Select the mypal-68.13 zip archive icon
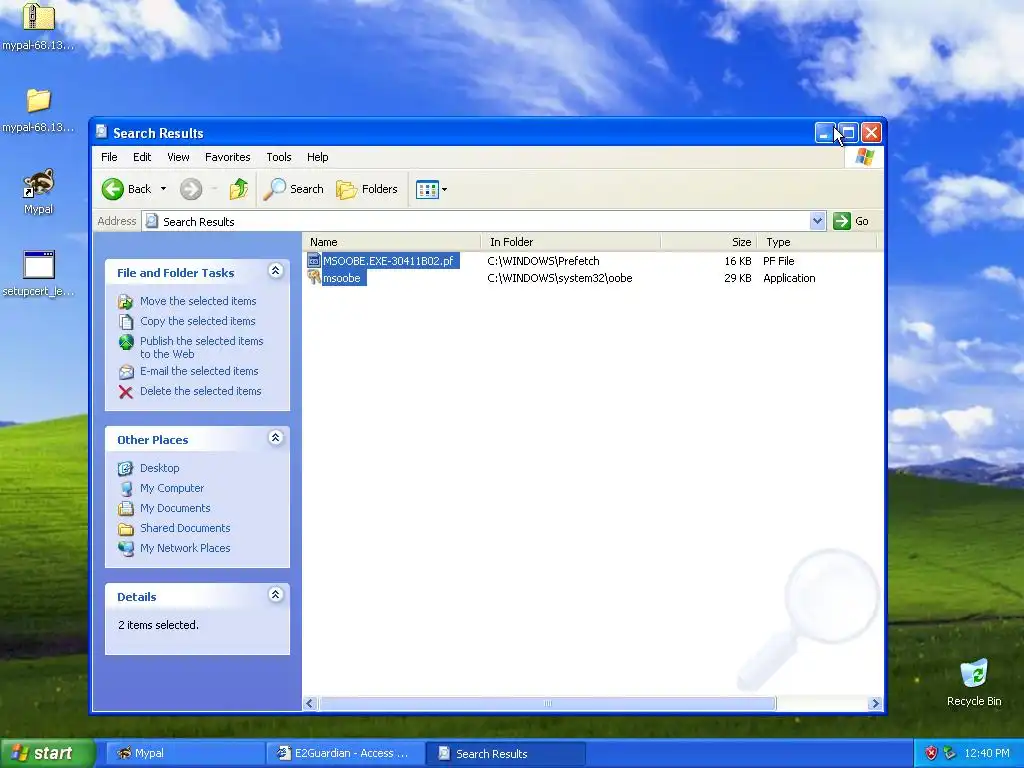This screenshot has height=768, width=1024. [39, 26]
